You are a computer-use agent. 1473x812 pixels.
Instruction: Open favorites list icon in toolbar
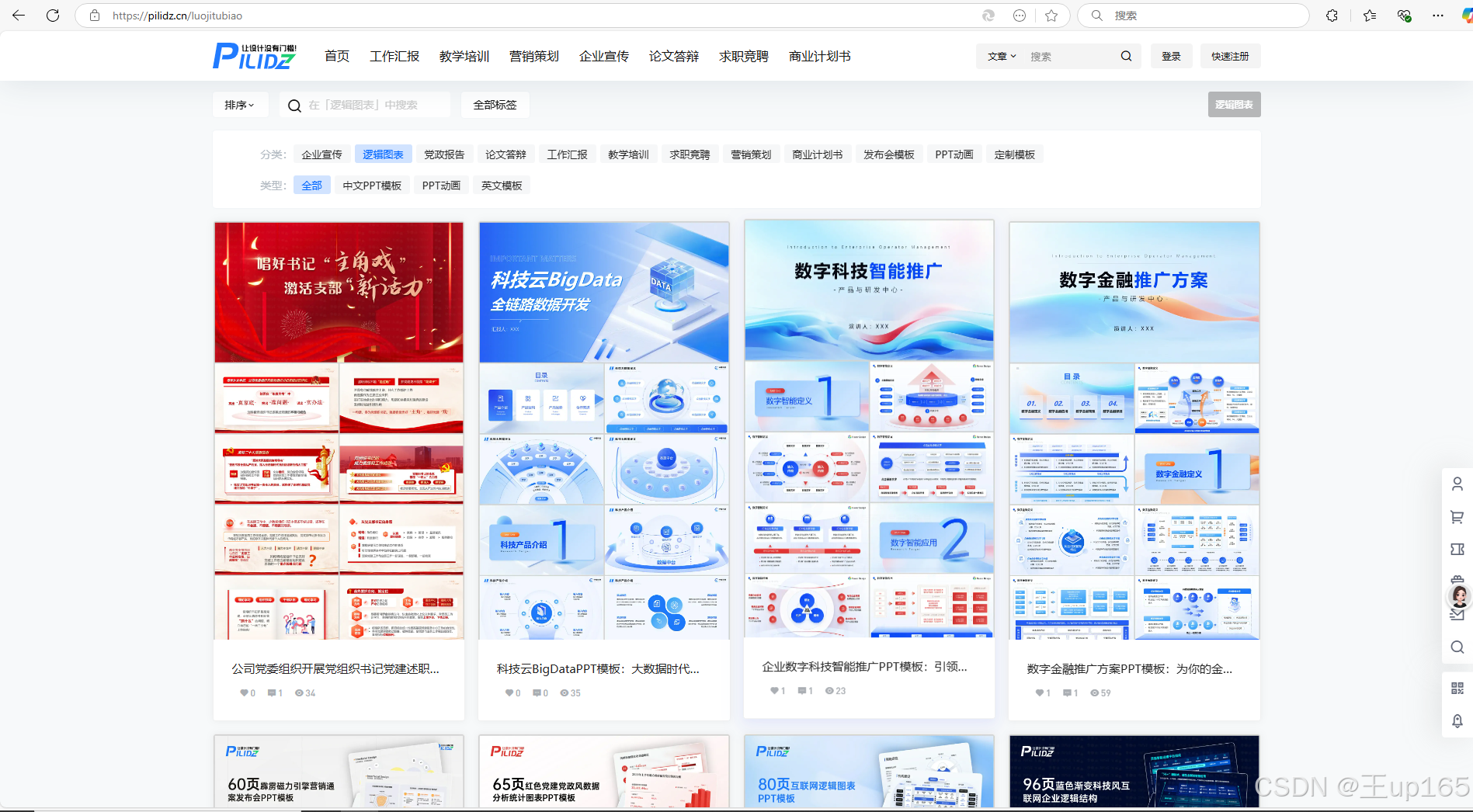point(1370,16)
